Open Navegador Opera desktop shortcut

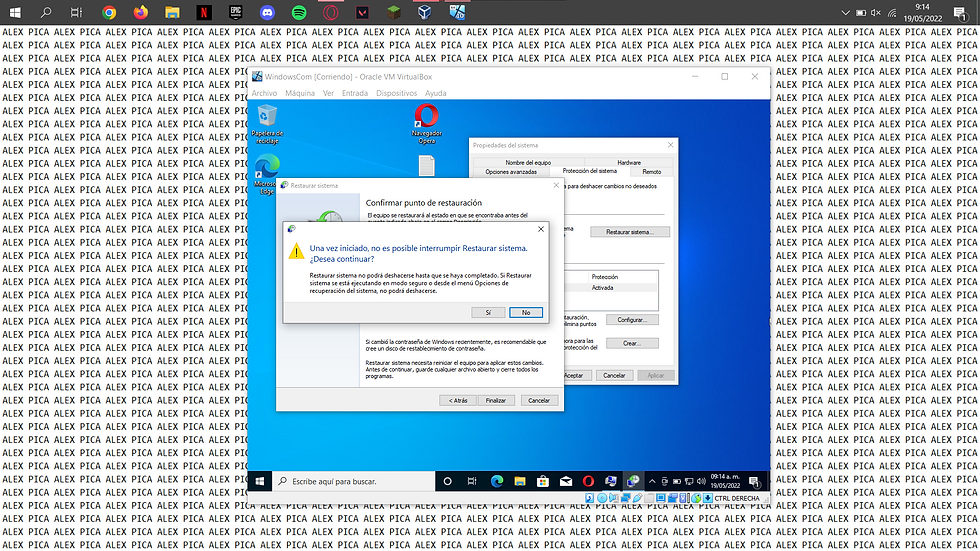tap(426, 124)
